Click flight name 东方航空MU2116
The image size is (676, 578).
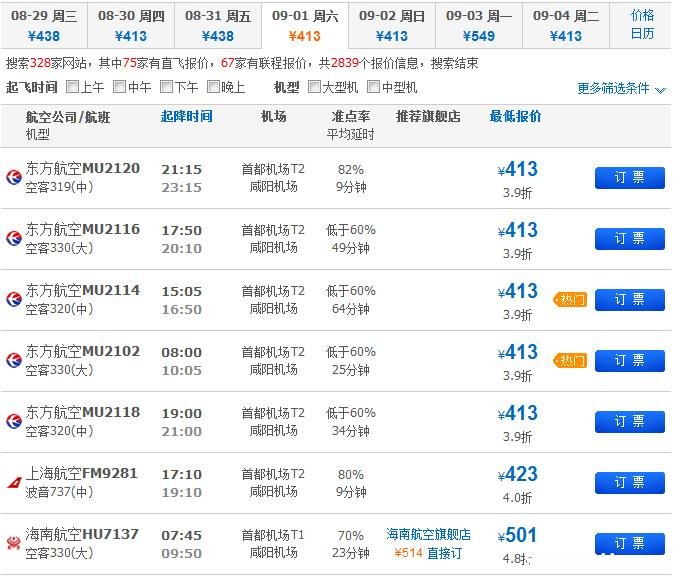(82, 229)
